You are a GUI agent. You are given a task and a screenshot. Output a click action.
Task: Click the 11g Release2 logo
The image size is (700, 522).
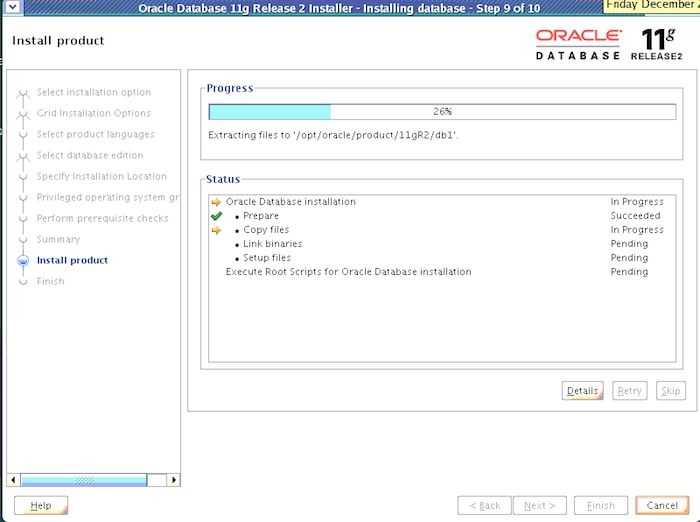(x=657, y=45)
